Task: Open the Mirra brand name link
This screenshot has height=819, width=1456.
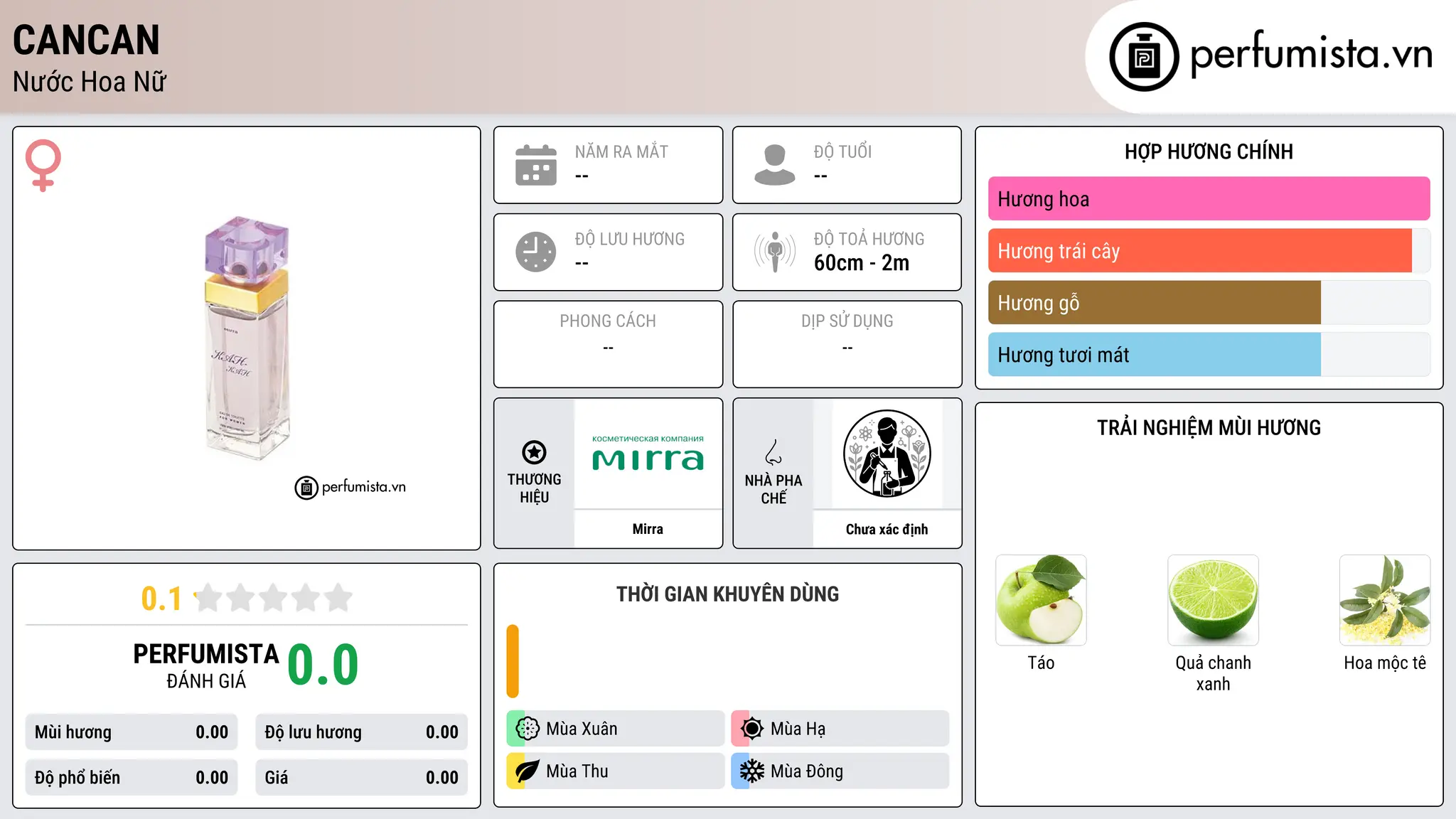Action: (648, 529)
